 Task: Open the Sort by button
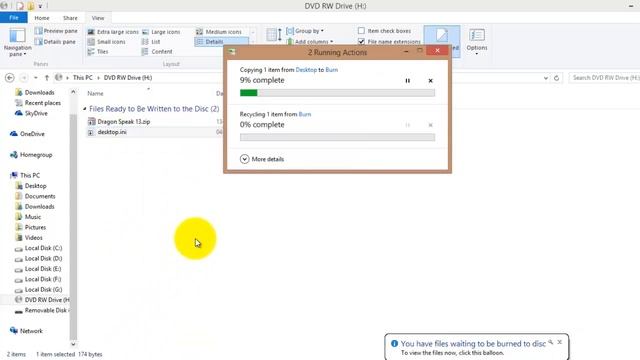(x=274, y=35)
